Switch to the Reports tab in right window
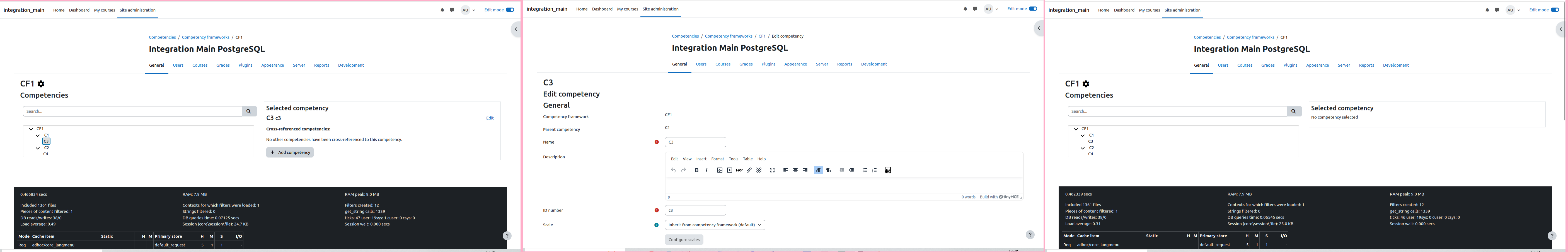Screen dimensions: 1568x252 coord(1366,65)
